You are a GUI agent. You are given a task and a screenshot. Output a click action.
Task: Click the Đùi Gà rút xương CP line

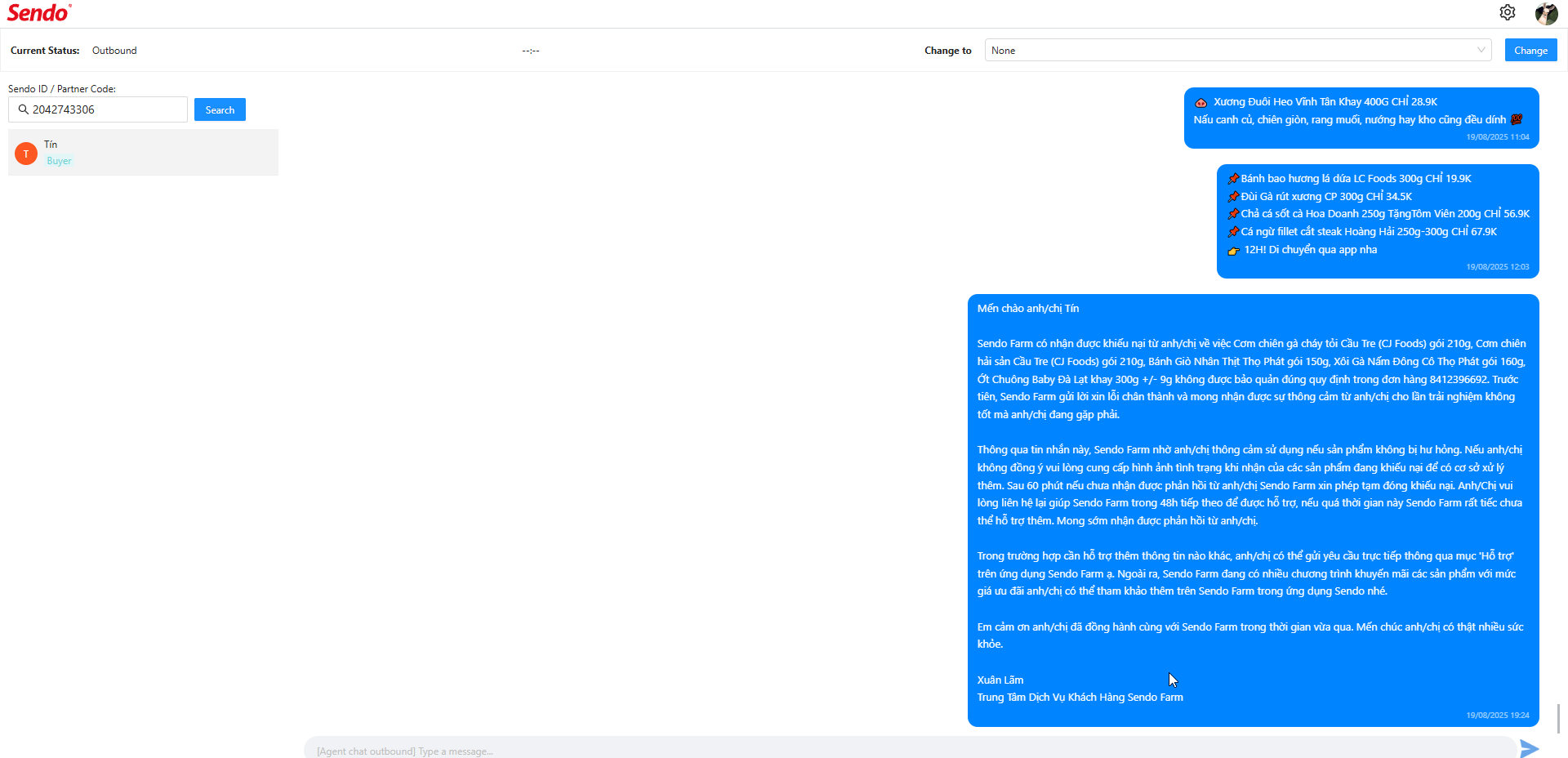point(1320,196)
